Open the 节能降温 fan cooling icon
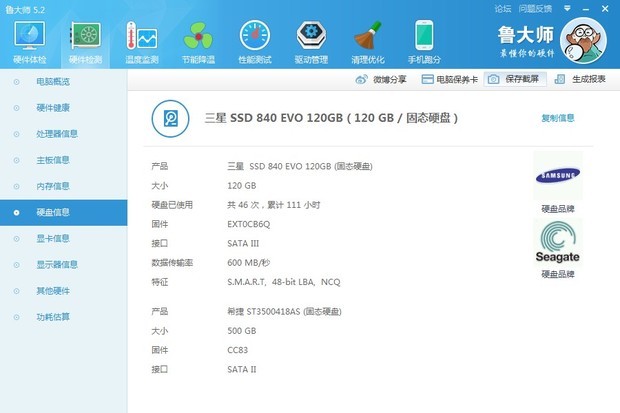 [x=198, y=39]
